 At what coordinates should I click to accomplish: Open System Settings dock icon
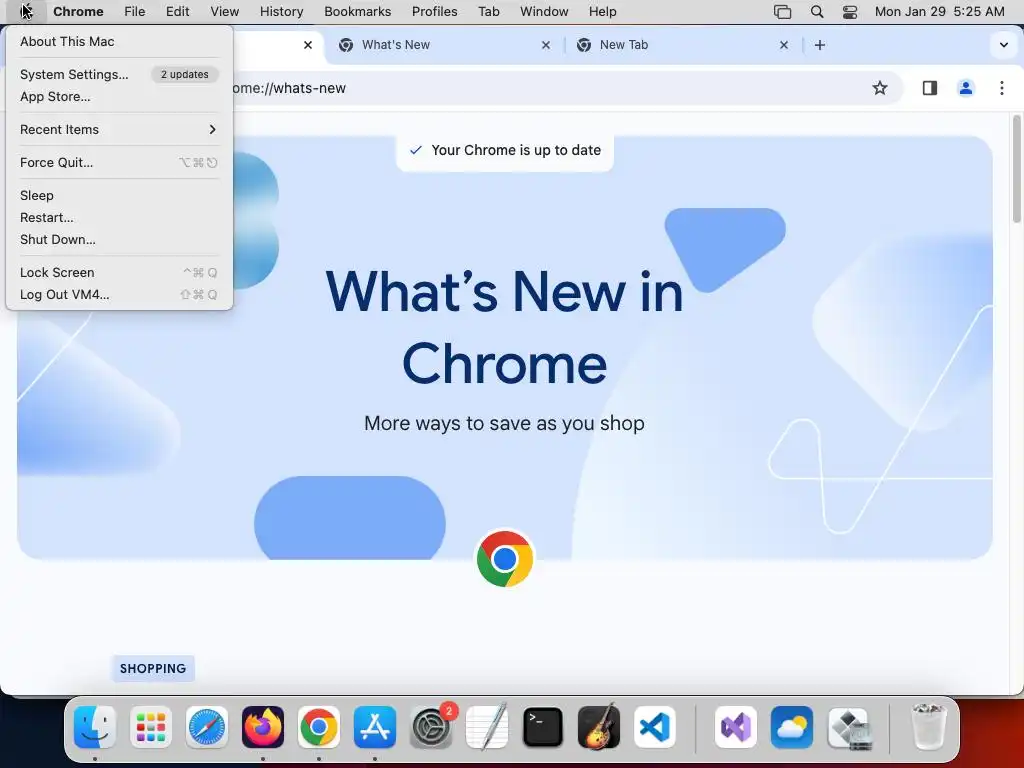[x=431, y=727]
